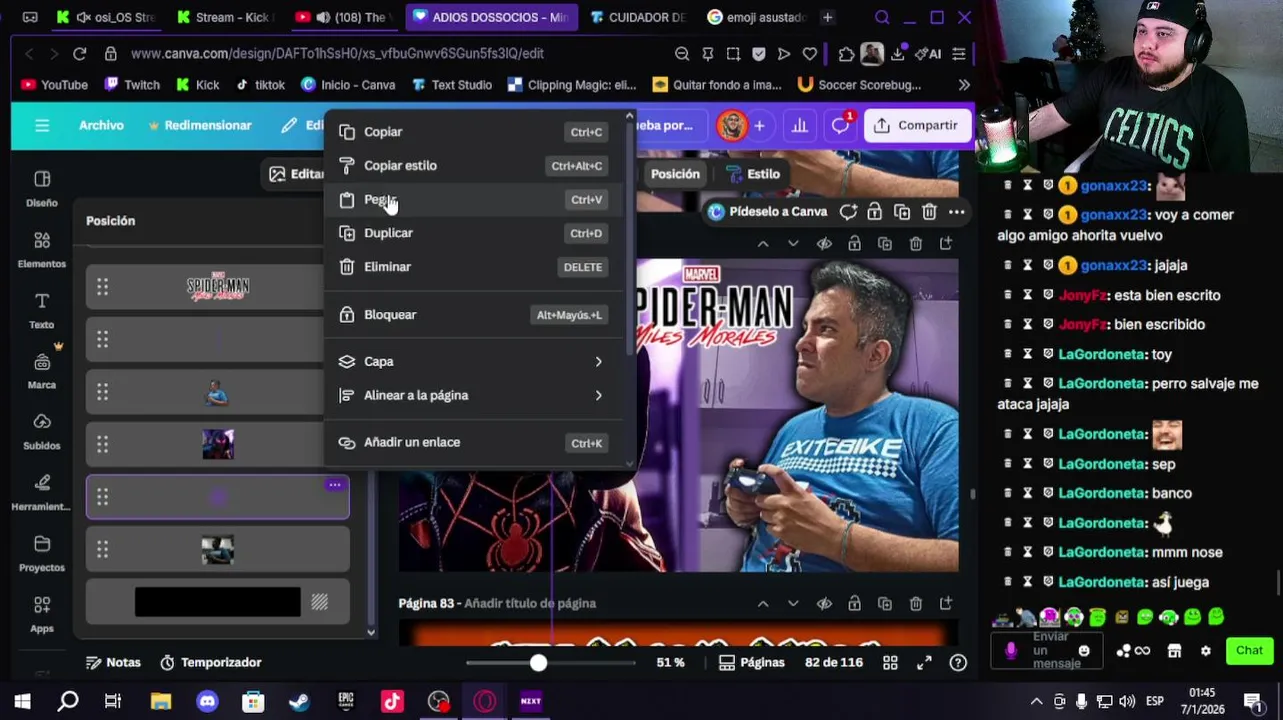Screen dimensions: 1283x720
Task: Open the Apps sidebar panel
Action: (x=41, y=615)
